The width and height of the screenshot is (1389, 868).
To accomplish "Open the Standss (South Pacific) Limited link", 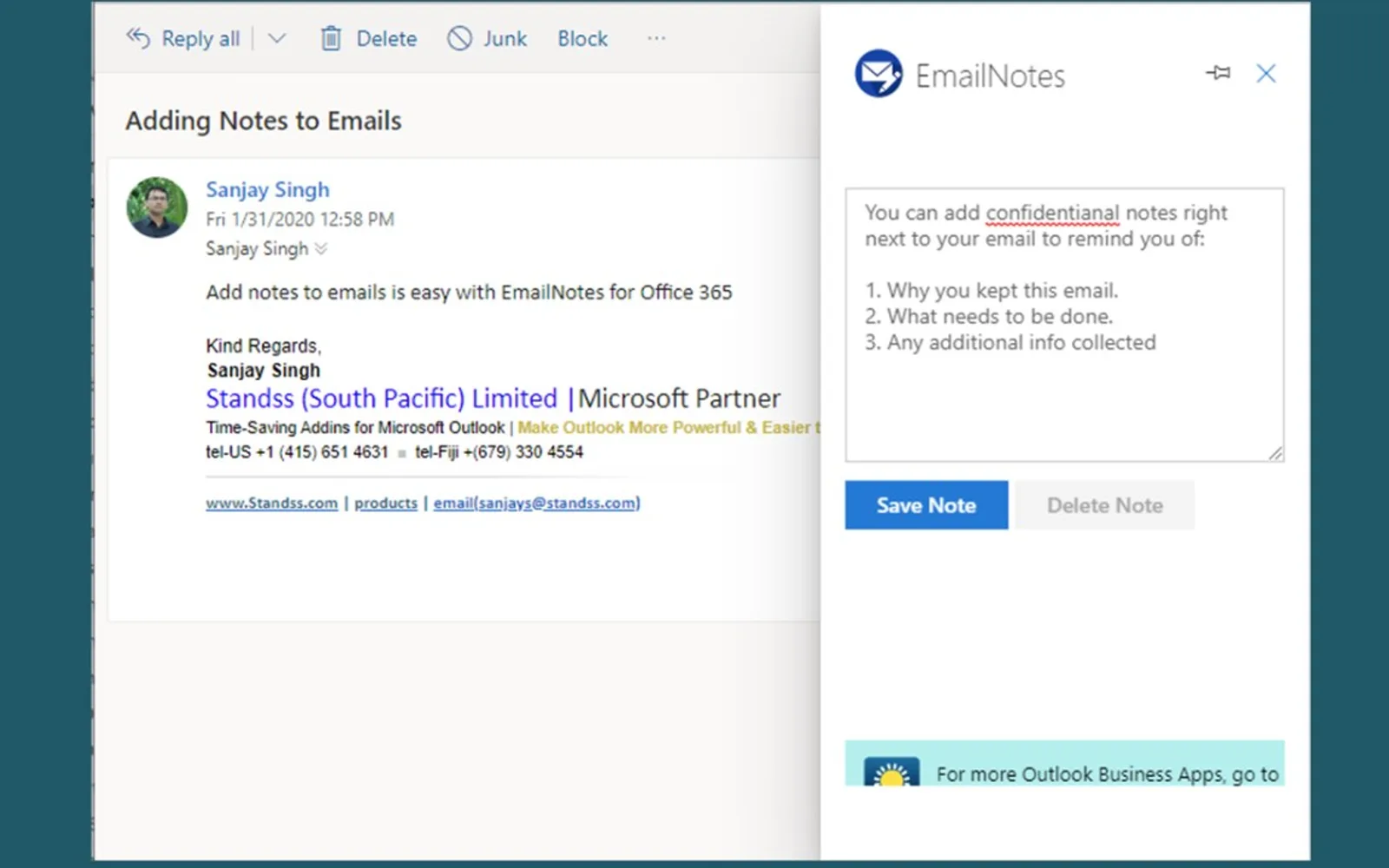I will 381,398.
